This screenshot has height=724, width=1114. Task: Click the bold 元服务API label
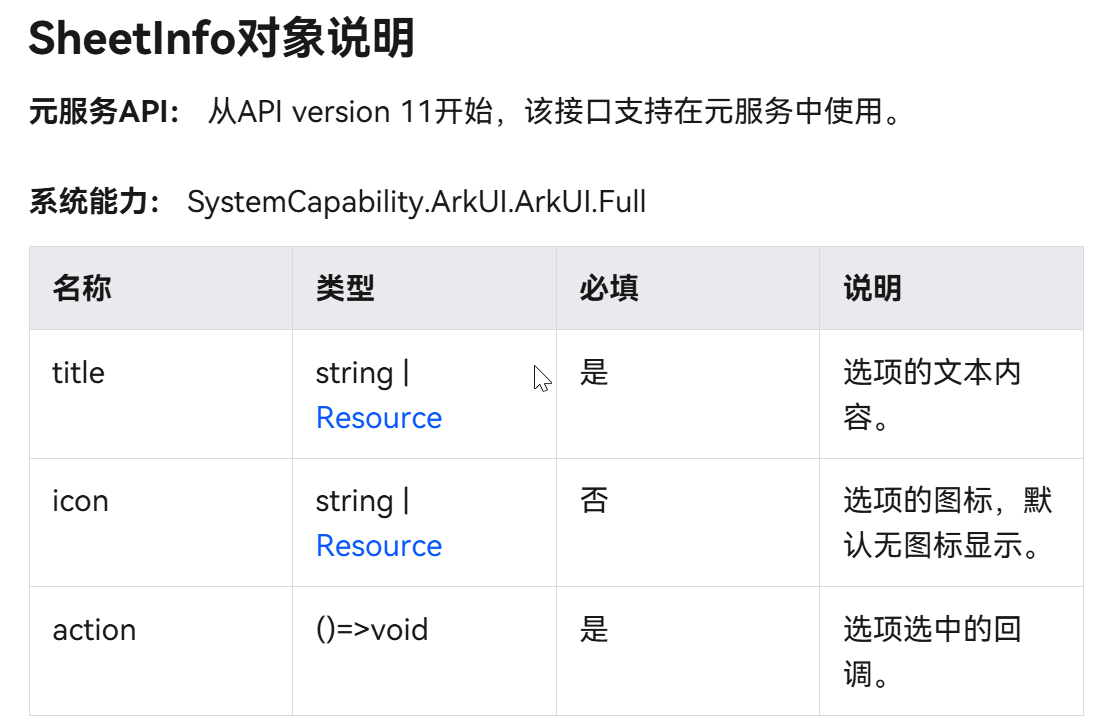click(x=104, y=112)
